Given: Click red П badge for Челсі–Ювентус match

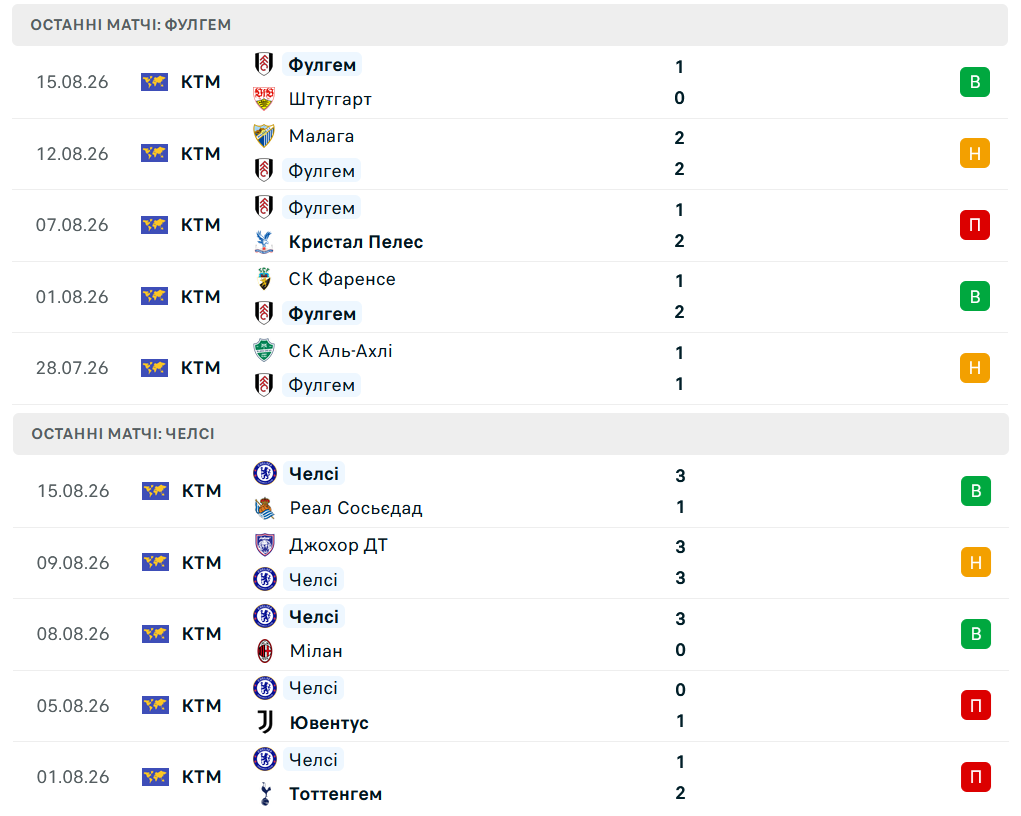Looking at the screenshot, I should pos(975,705).
